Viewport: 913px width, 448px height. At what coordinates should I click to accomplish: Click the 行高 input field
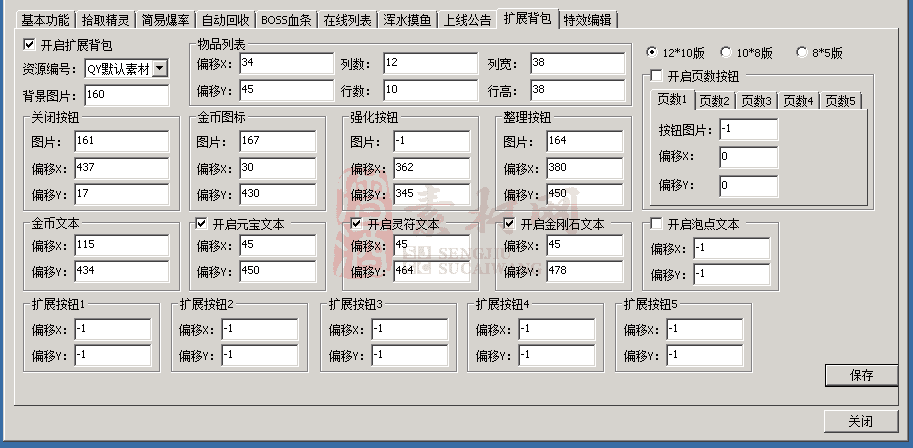(578, 90)
